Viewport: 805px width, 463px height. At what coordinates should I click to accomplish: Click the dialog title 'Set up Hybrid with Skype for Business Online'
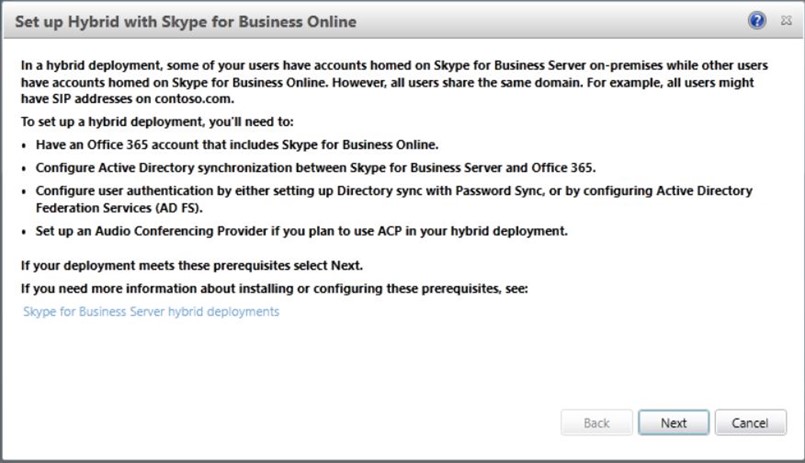point(185,22)
